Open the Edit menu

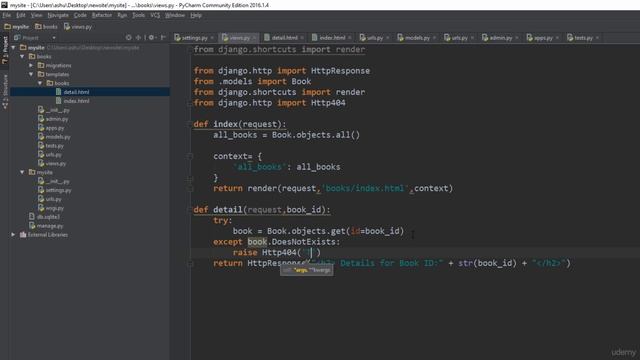point(21,16)
